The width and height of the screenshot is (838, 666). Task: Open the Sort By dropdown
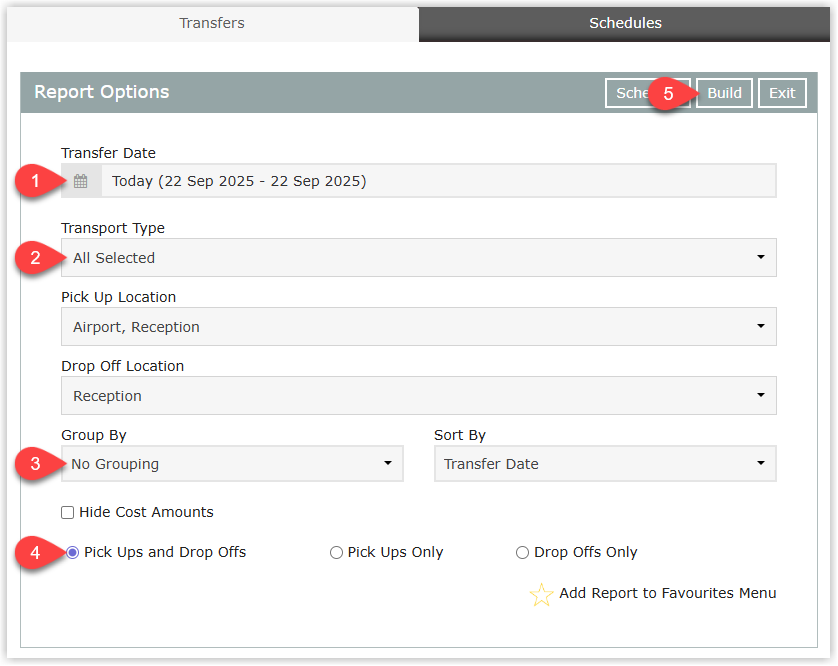pyautogui.click(x=605, y=463)
